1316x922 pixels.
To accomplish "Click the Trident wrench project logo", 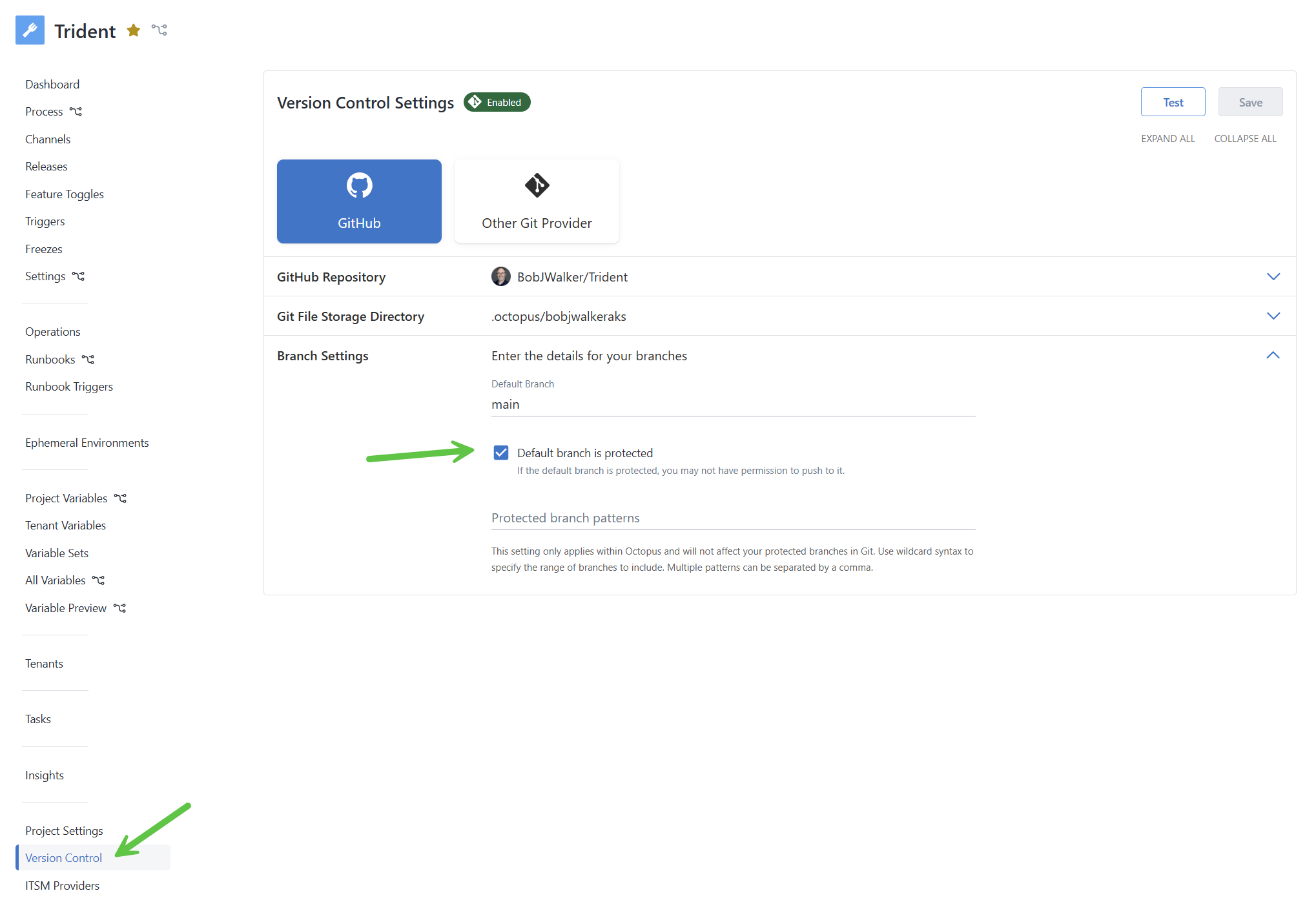I will point(30,30).
